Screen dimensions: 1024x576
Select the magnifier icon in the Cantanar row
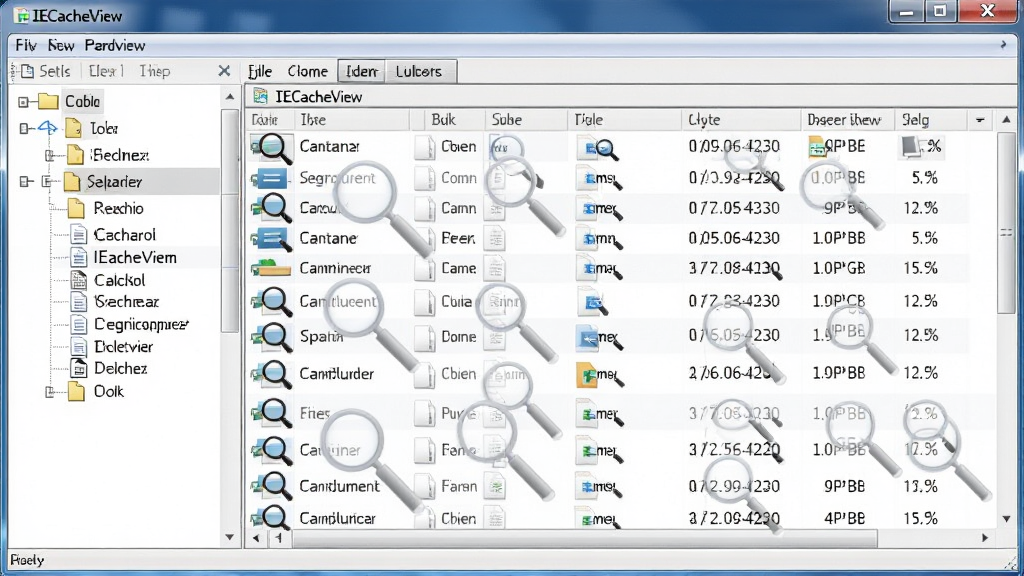click(272, 148)
